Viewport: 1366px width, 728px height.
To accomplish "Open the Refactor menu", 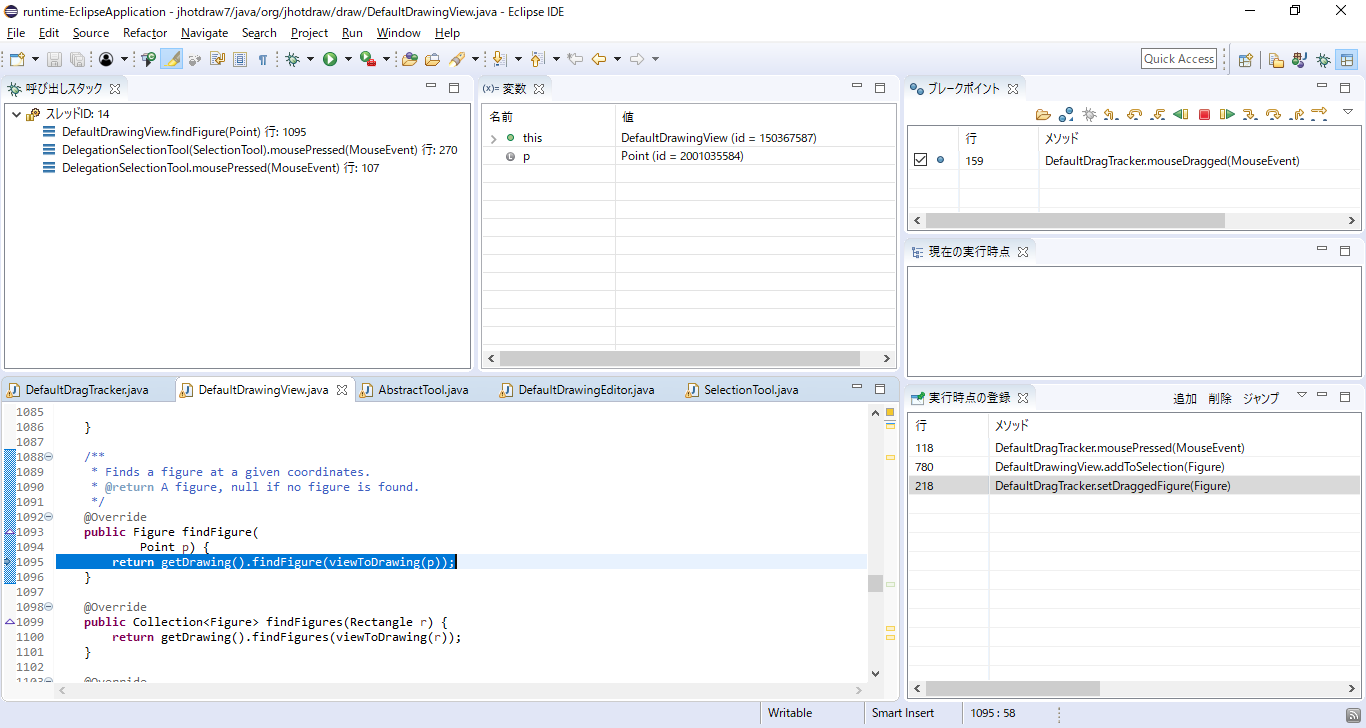I will tap(145, 33).
